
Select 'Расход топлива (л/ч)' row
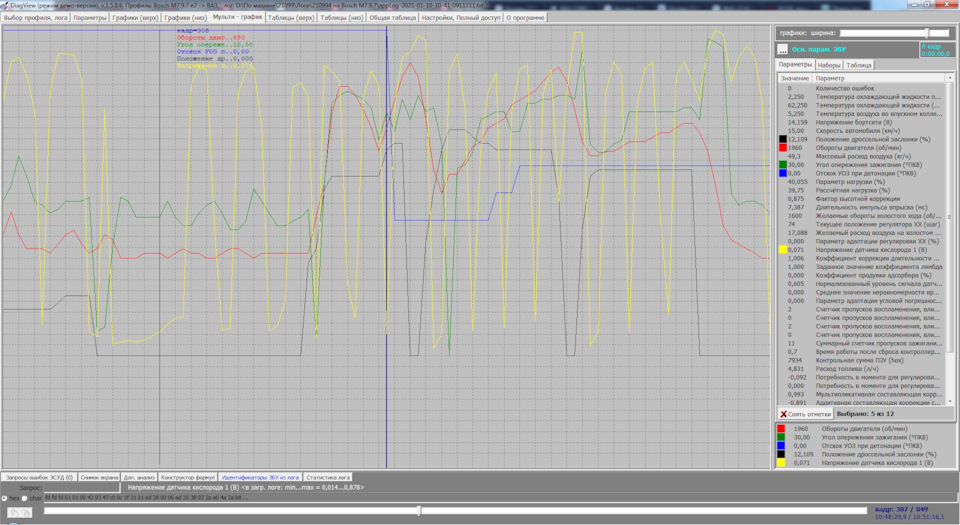click(x=862, y=369)
